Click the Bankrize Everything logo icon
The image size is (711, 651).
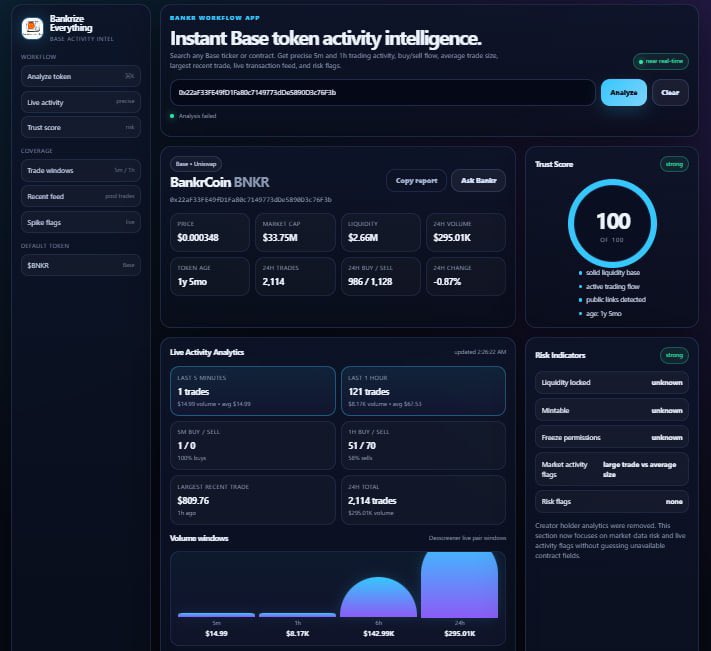(32, 28)
